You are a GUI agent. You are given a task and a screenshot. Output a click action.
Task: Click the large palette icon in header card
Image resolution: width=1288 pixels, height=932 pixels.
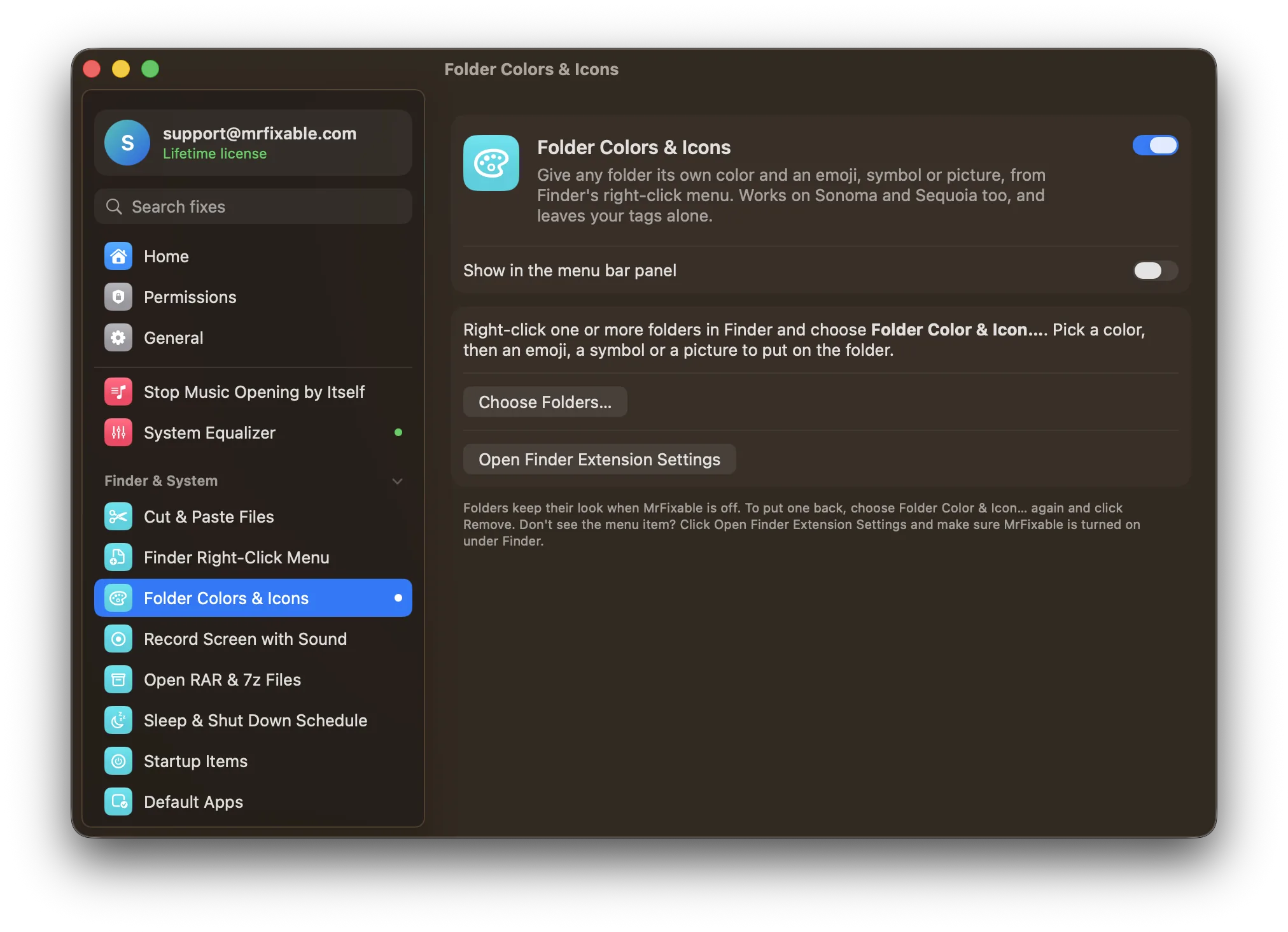(491, 163)
